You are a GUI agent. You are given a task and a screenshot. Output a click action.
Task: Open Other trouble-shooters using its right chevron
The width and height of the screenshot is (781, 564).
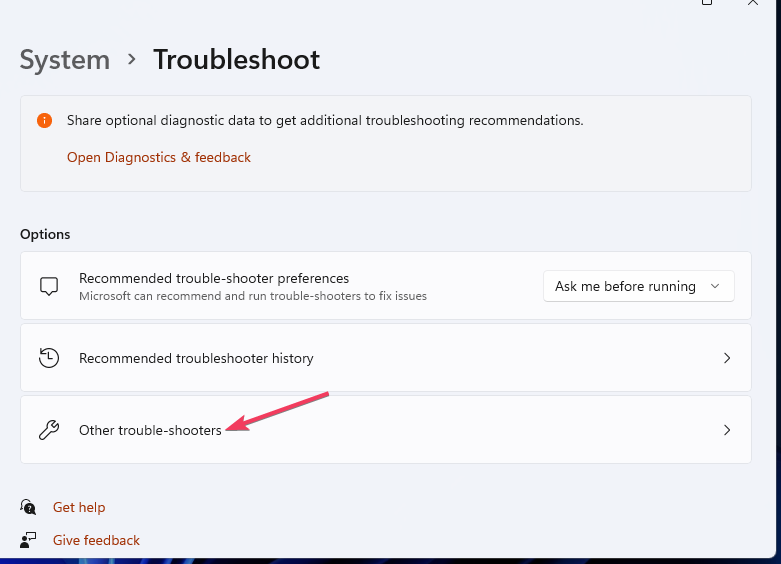(x=727, y=430)
